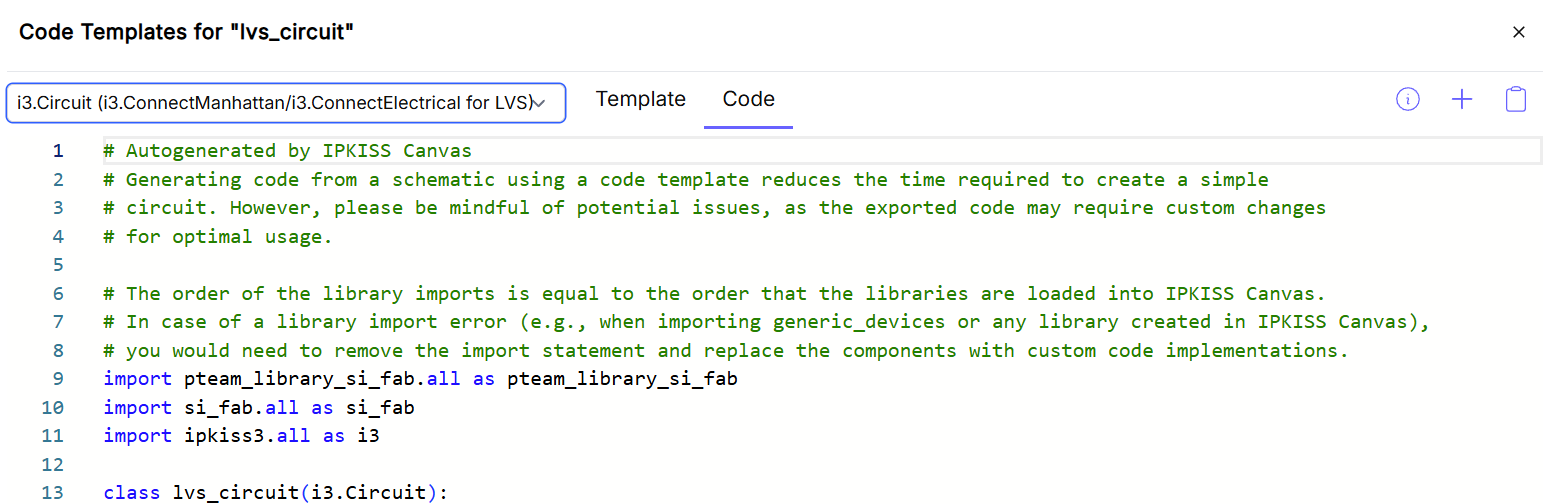Open the i3.Circuit template dropdown

pyautogui.click(x=286, y=103)
